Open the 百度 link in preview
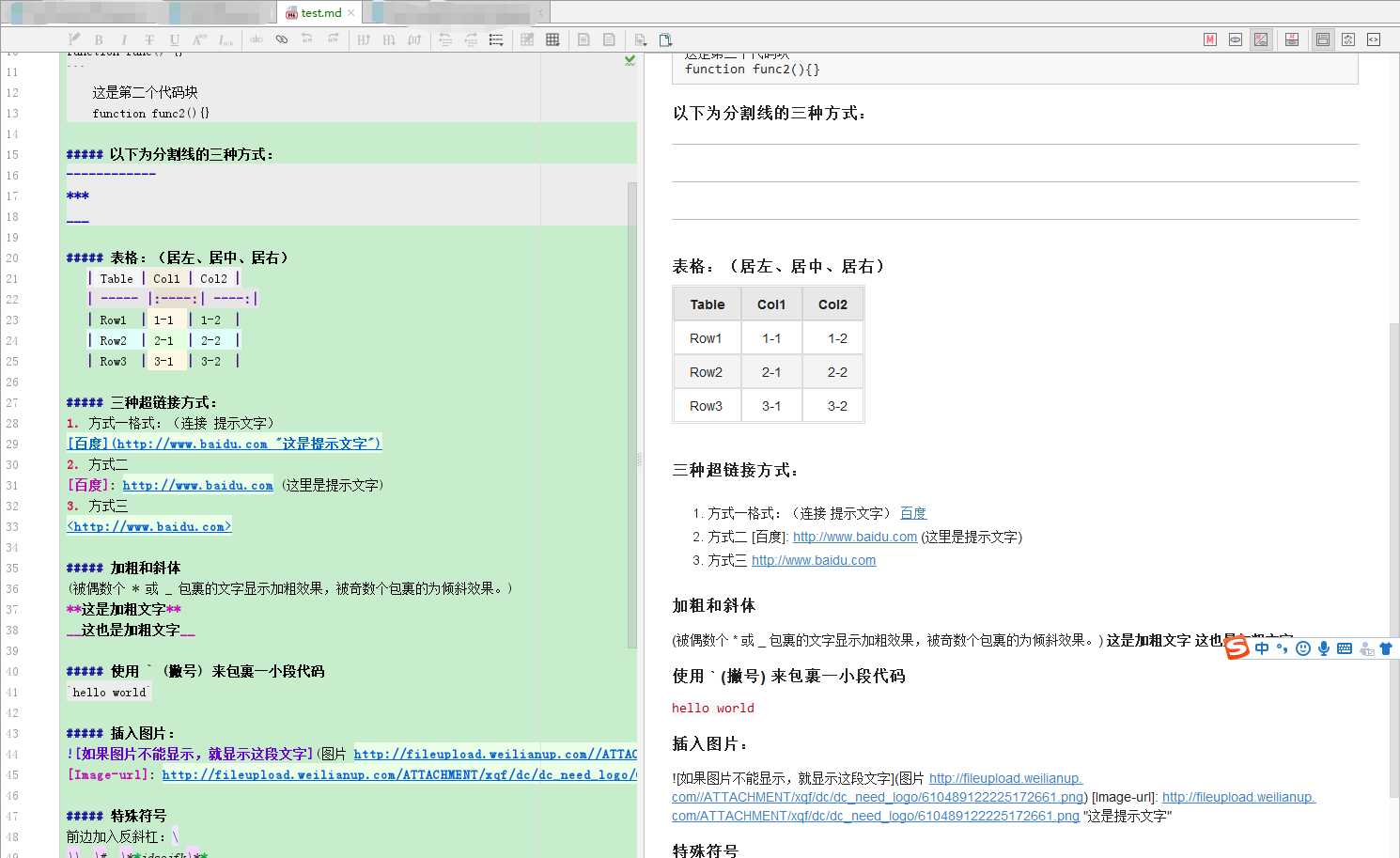The width and height of the screenshot is (1400, 858). tap(913, 513)
